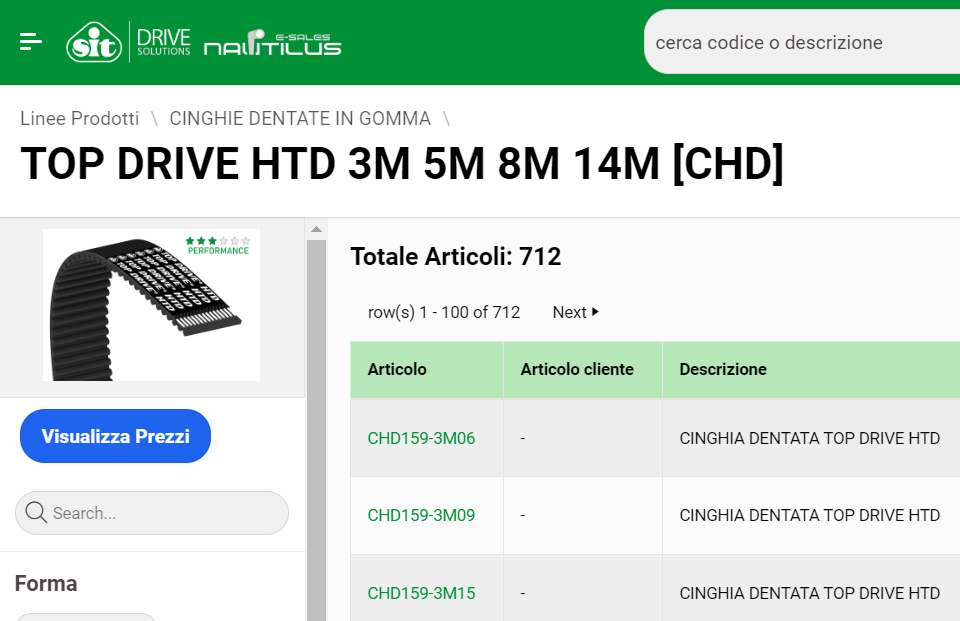Sort by the Articolo column header
The width and height of the screenshot is (960, 621).
[x=397, y=369]
